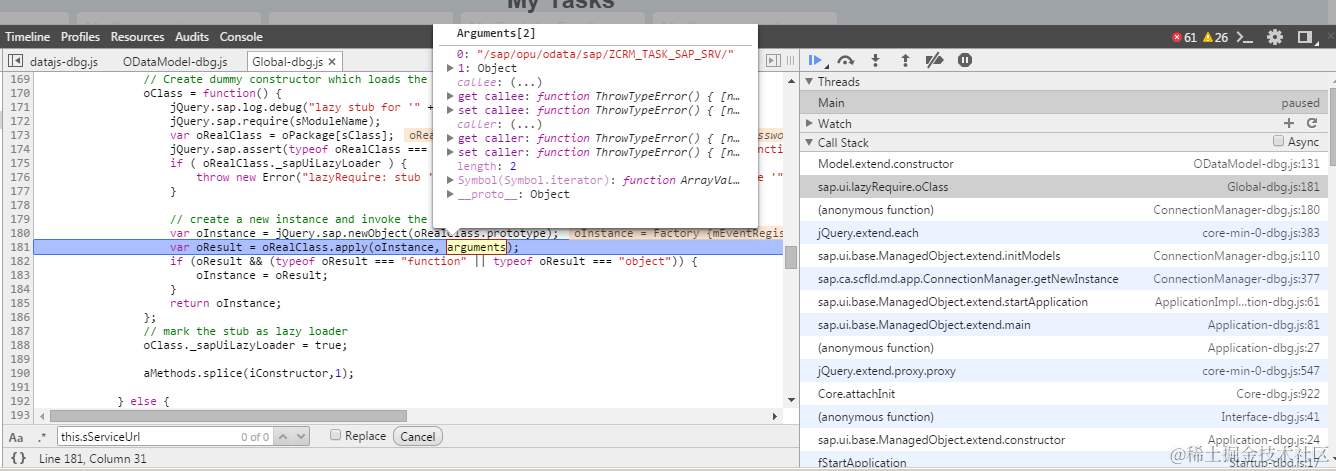1336x471 pixels.
Task: Enable the Async call stack checkbox
Action: pyautogui.click(x=1278, y=142)
